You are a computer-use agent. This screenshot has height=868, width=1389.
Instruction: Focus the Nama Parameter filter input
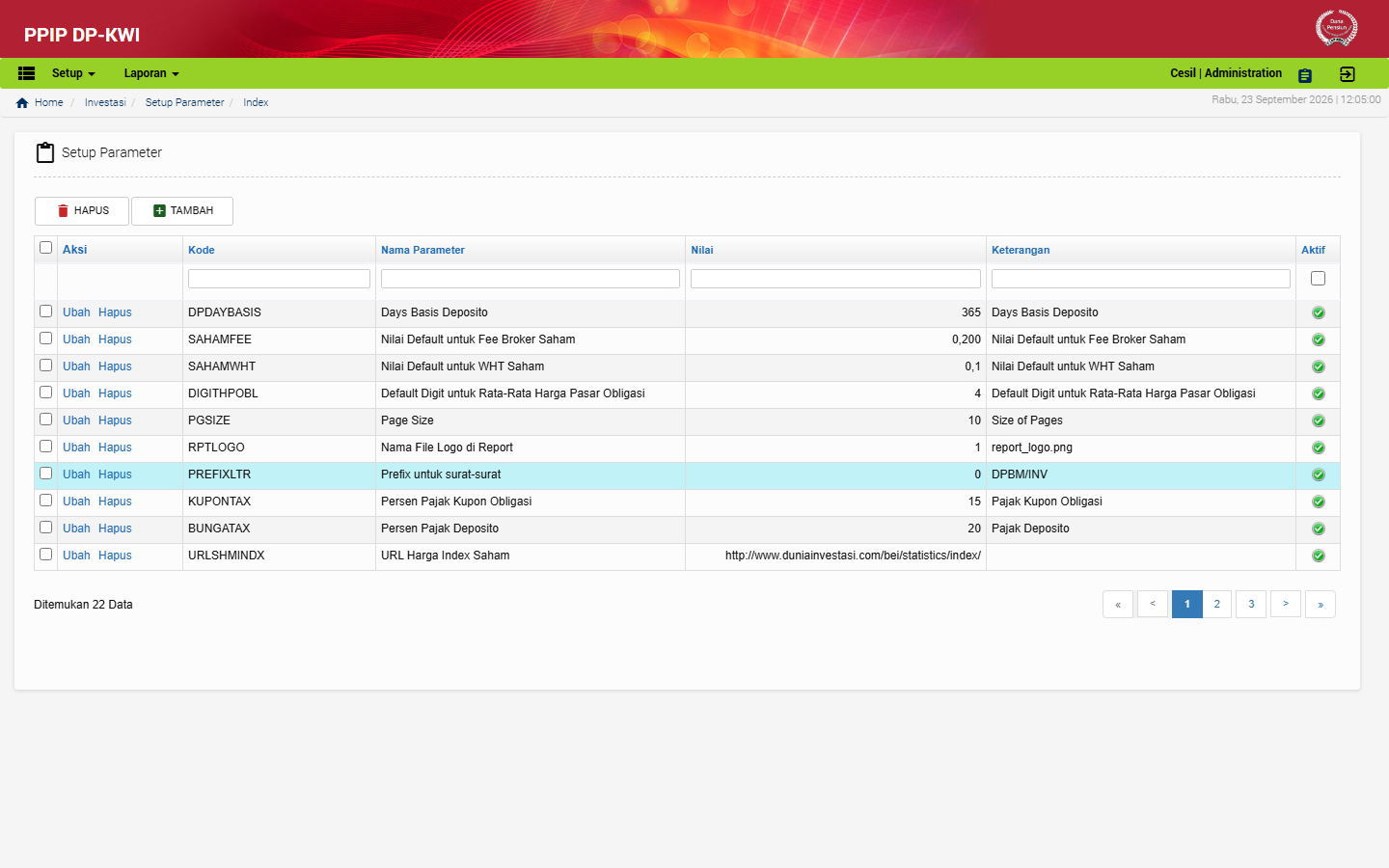(531, 279)
